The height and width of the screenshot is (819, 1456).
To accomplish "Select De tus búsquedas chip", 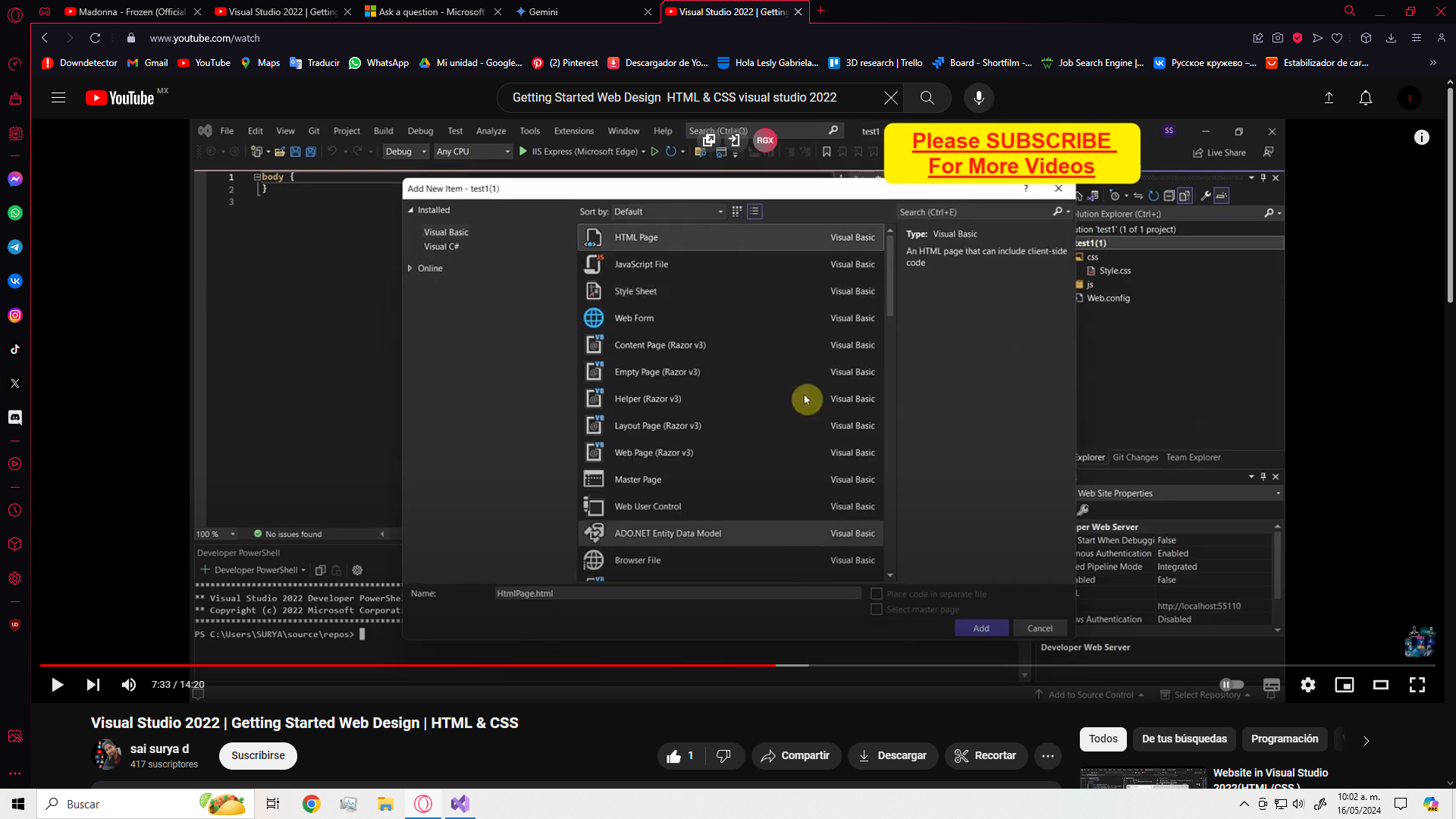I will (x=1185, y=739).
